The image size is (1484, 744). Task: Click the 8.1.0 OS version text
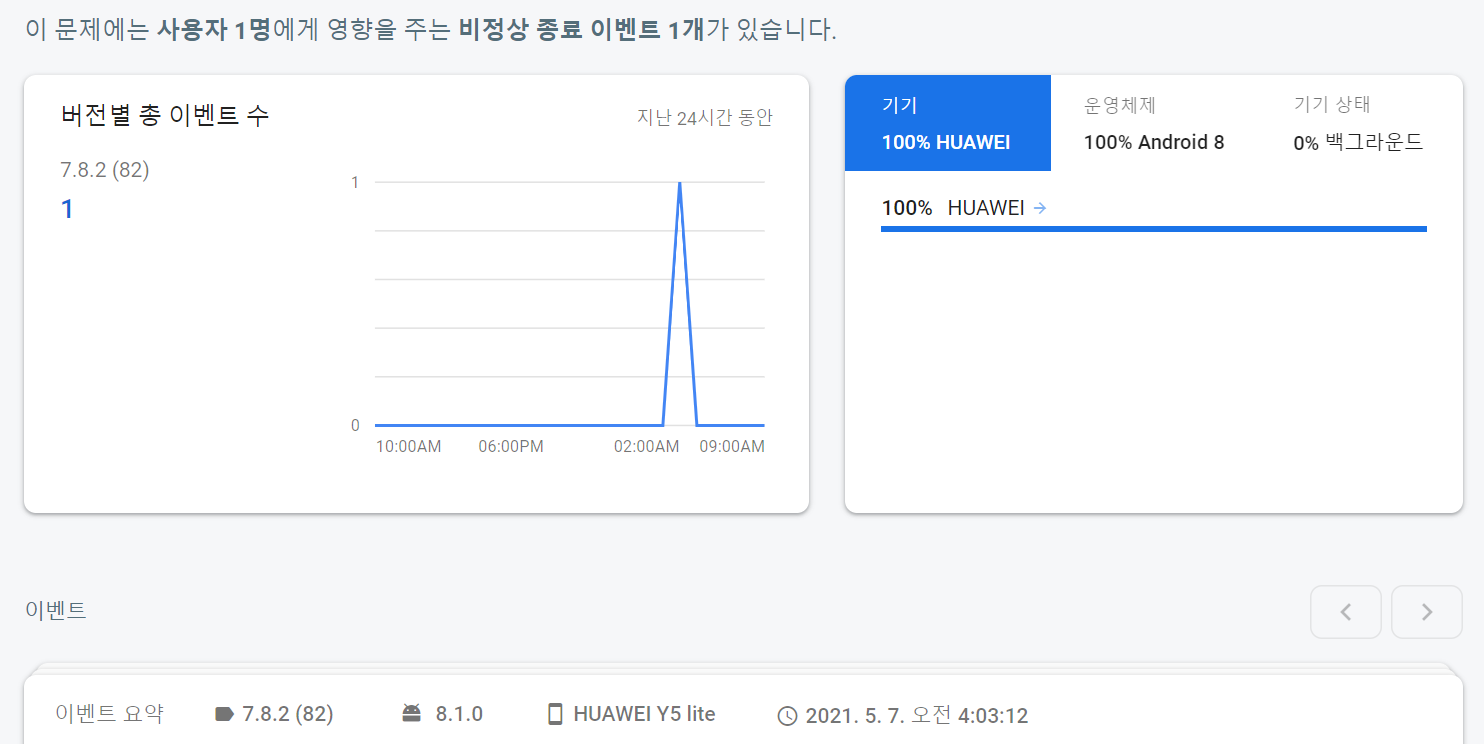pyautogui.click(x=459, y=714)
